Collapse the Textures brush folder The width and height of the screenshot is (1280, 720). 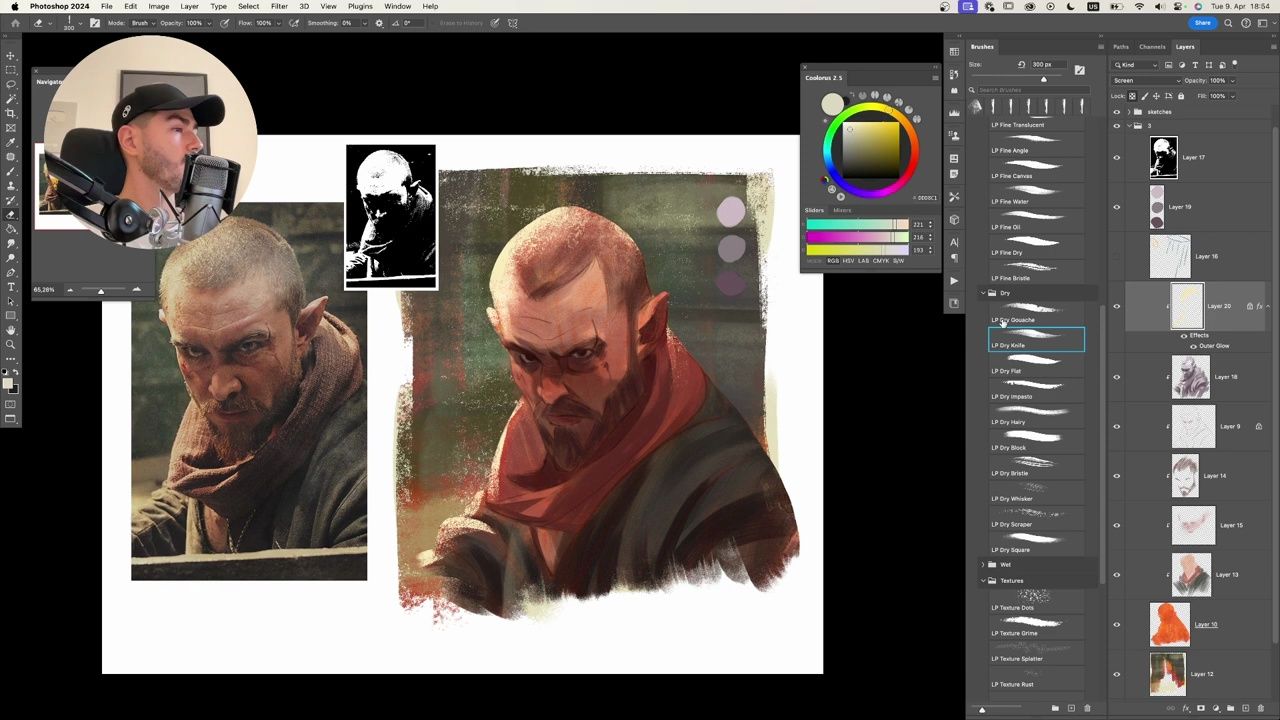[x=982, y=581]
